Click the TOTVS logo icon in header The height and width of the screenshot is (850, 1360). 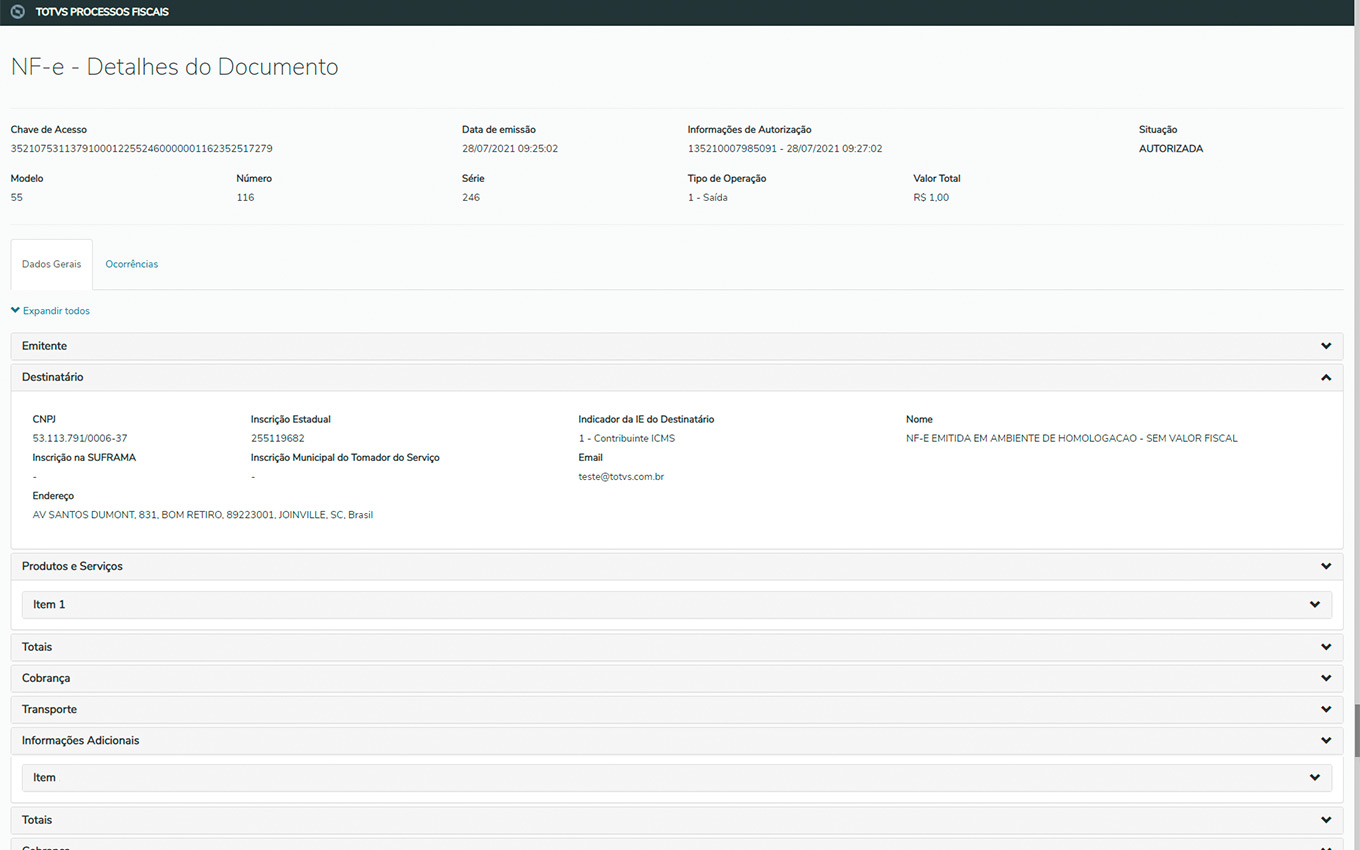(x=17, y=12)
